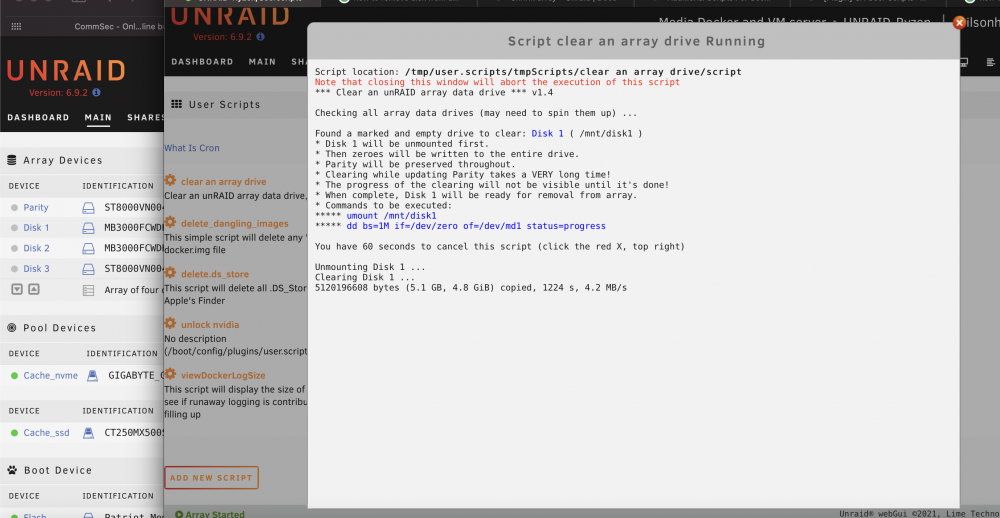
Task: Click the Parity drive icon
Action: (88, 207)
